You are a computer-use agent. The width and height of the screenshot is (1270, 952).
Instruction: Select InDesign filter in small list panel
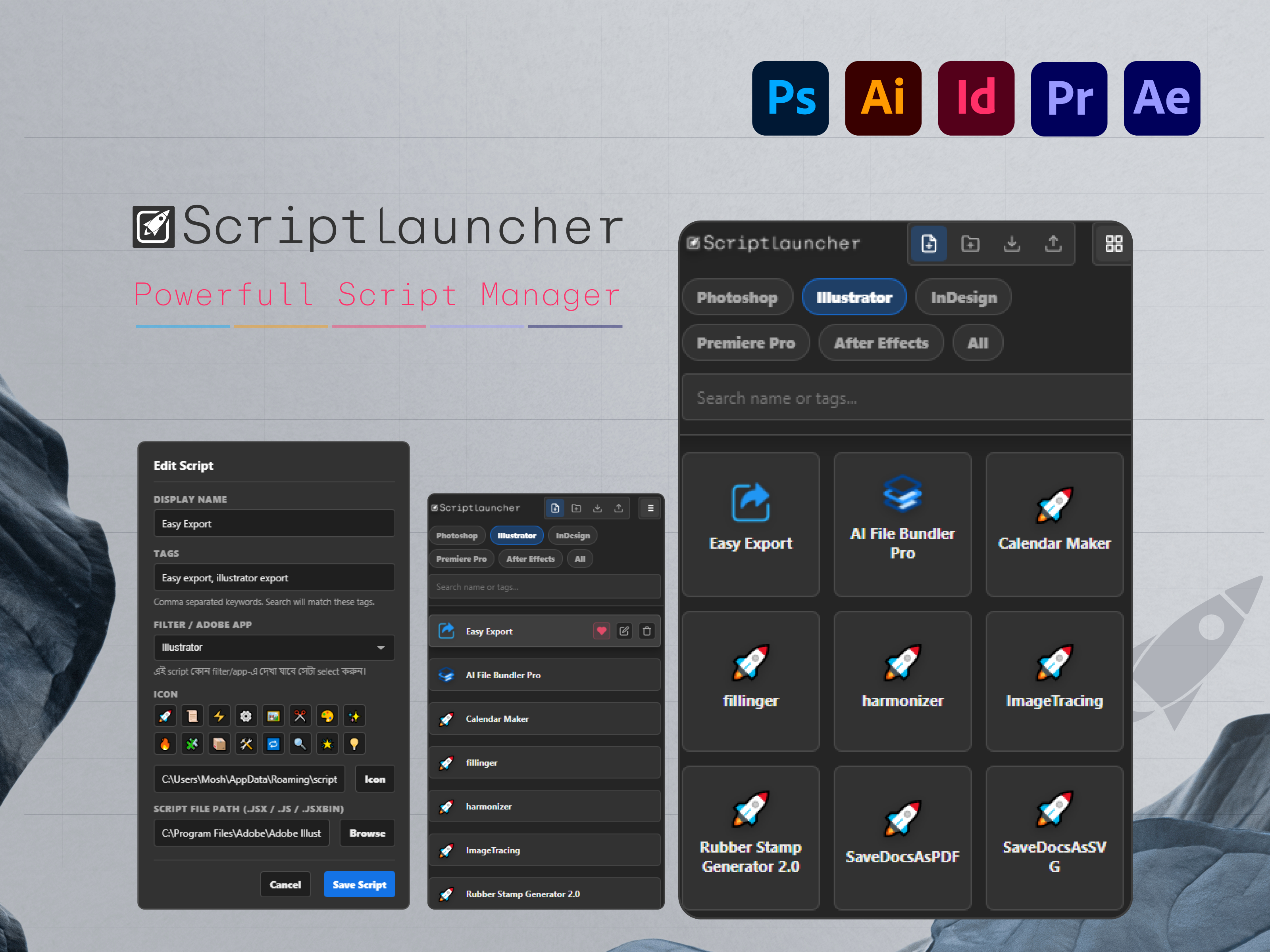[572, 535]
